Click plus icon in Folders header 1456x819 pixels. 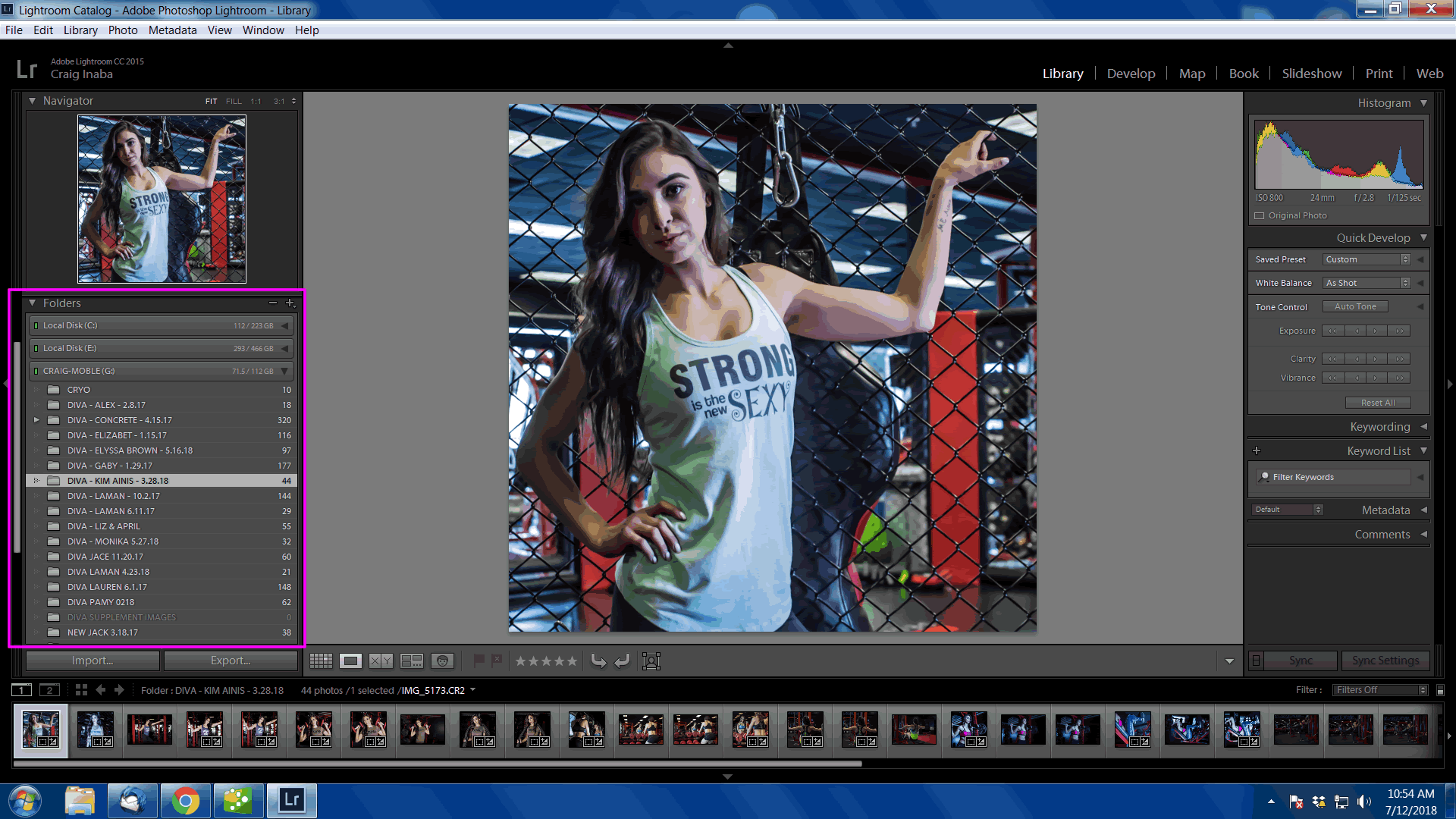(x=290, y=303)
